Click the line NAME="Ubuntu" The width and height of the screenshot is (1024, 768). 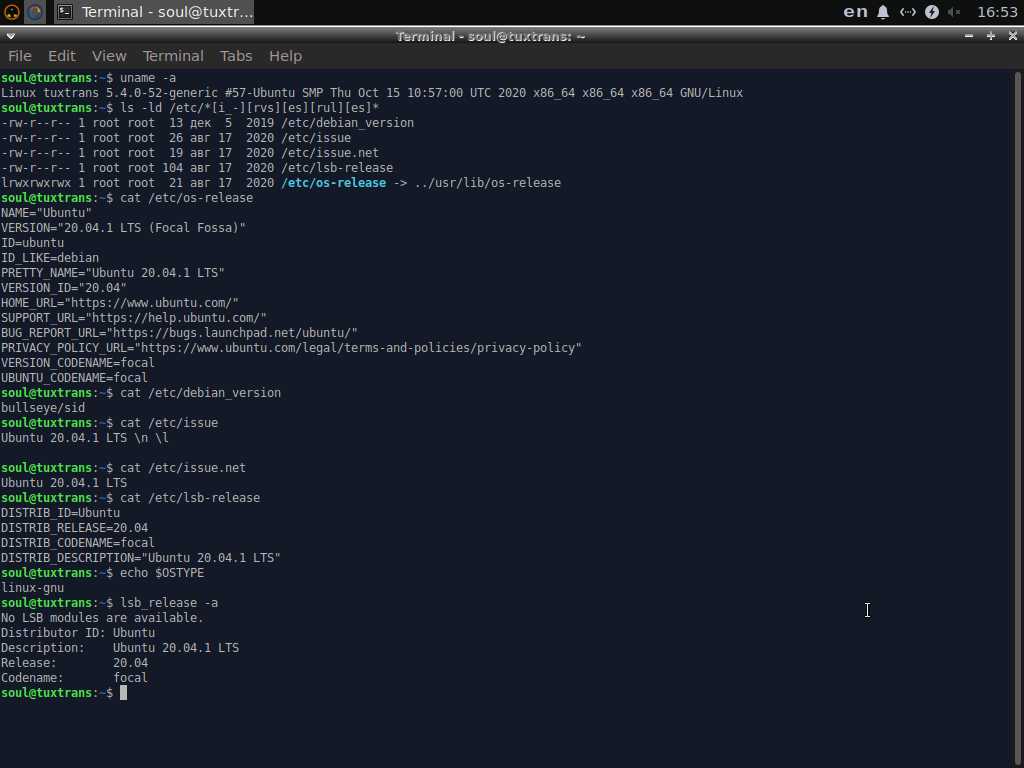click(x=46, y=213)
